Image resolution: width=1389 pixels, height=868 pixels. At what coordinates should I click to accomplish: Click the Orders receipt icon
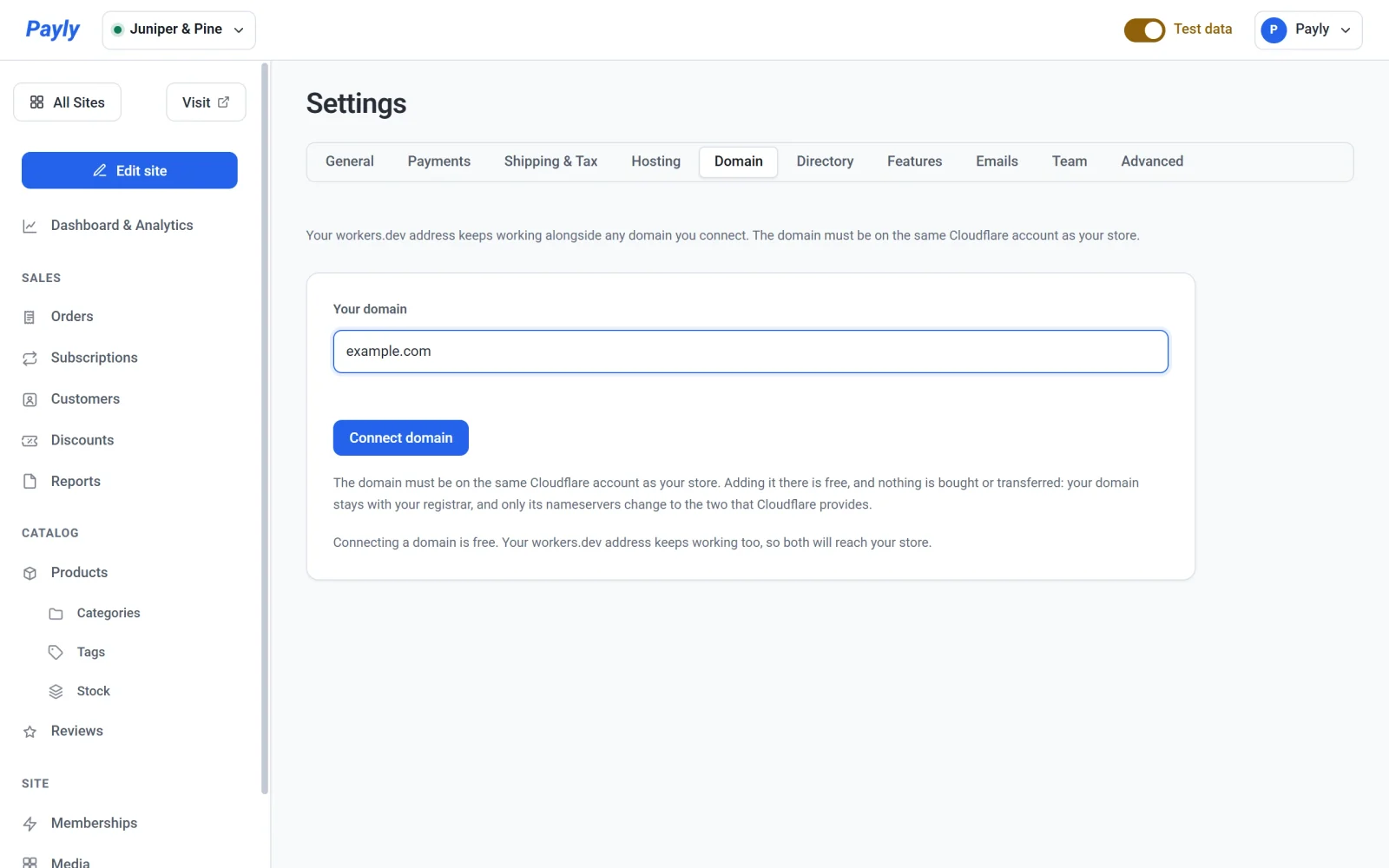coord(30,317)
